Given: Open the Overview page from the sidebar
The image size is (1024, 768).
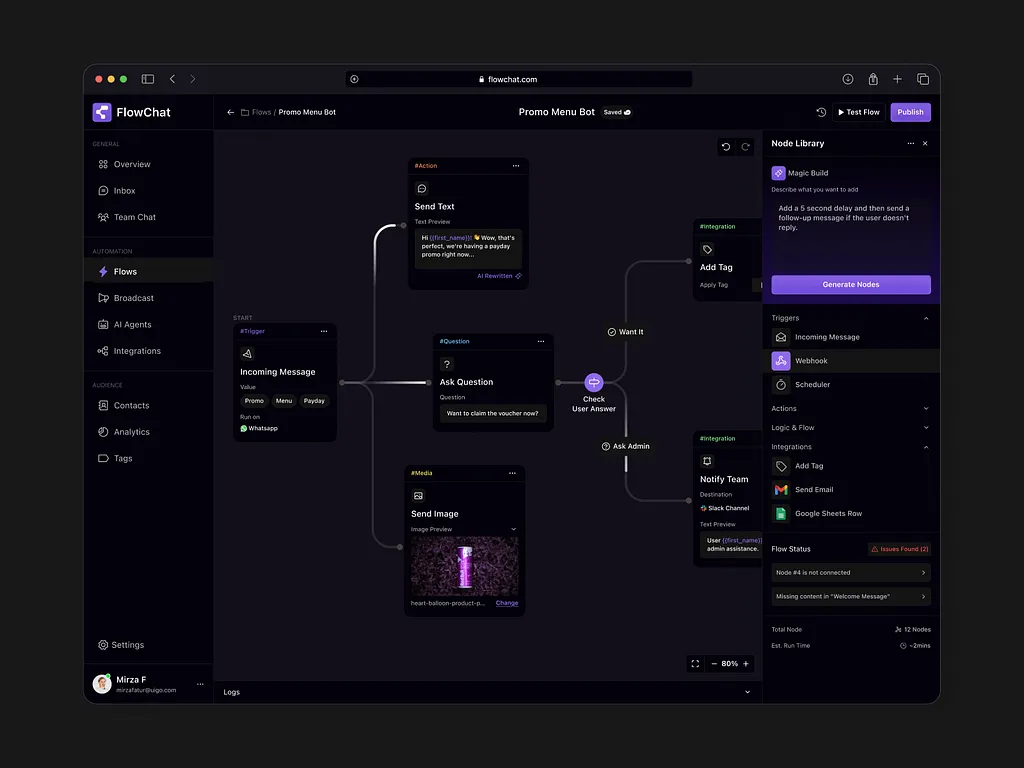Looking at the screenshot, I should tap(129, 163).
